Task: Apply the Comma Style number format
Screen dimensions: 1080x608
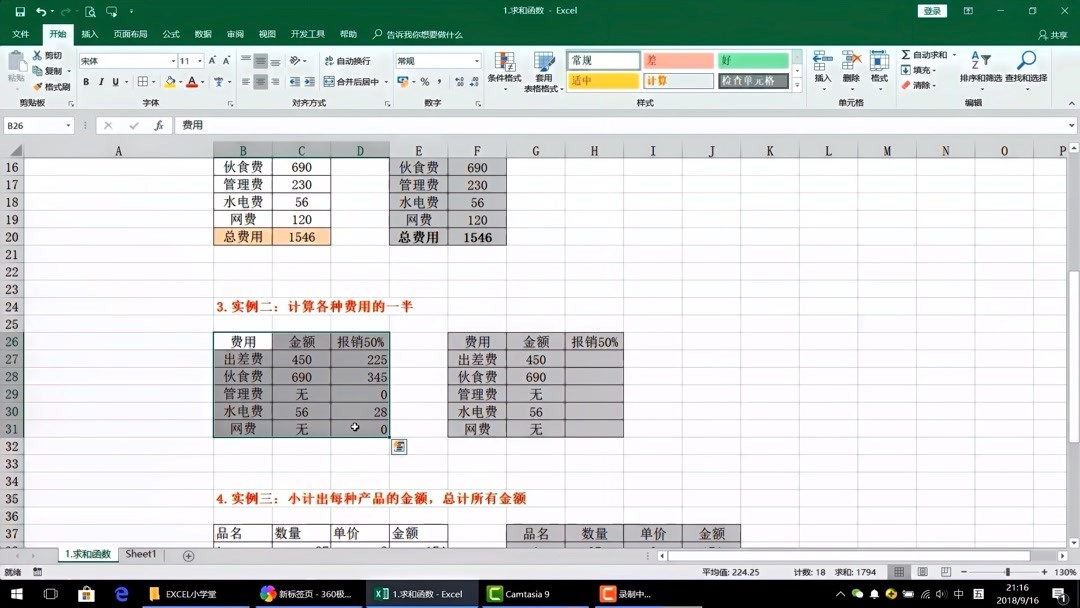Action: (x=437, y=81)
